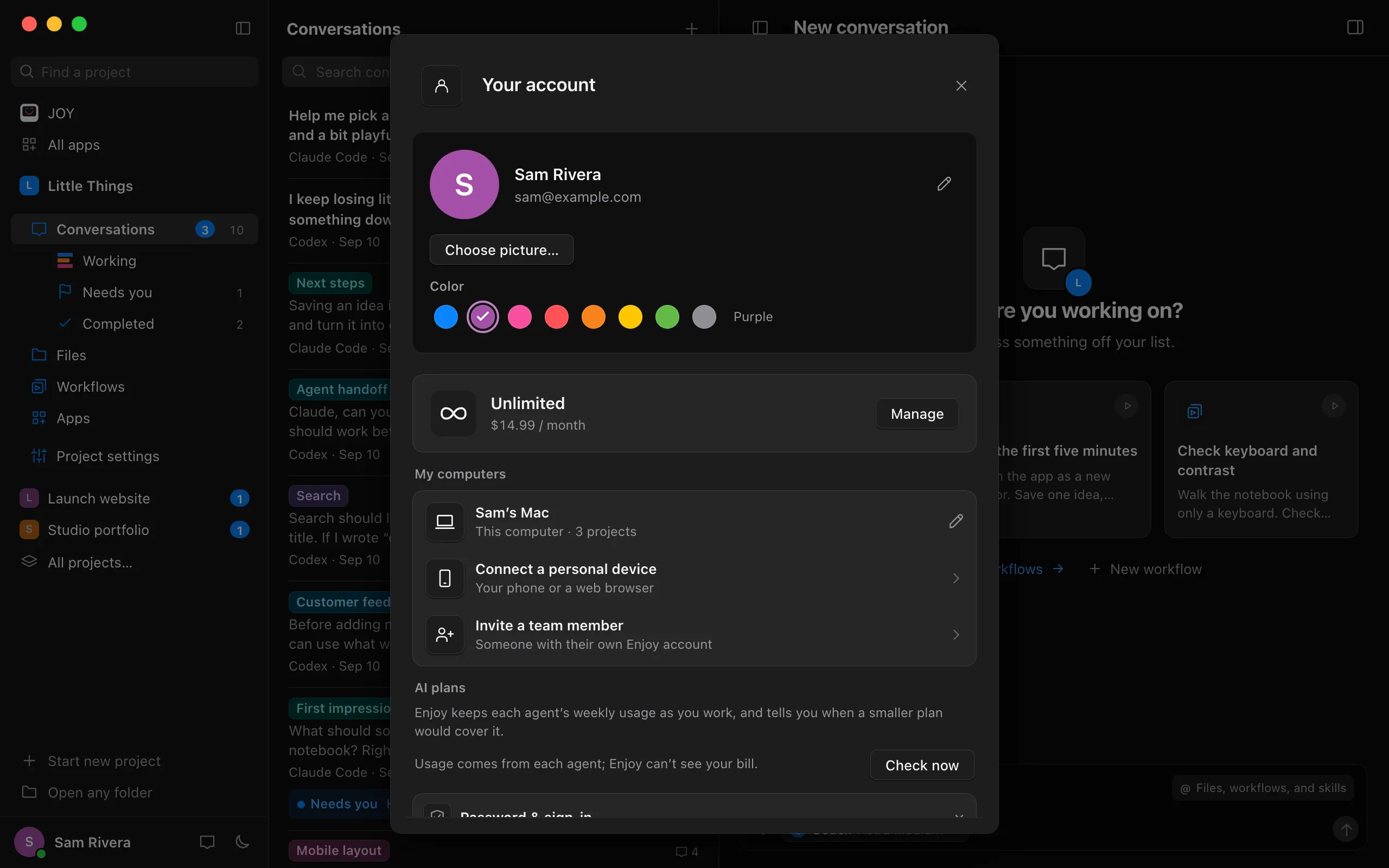Open the Studio portfolio project
Viewport: 1389px width, 868px height.
(x=135, y=529)
